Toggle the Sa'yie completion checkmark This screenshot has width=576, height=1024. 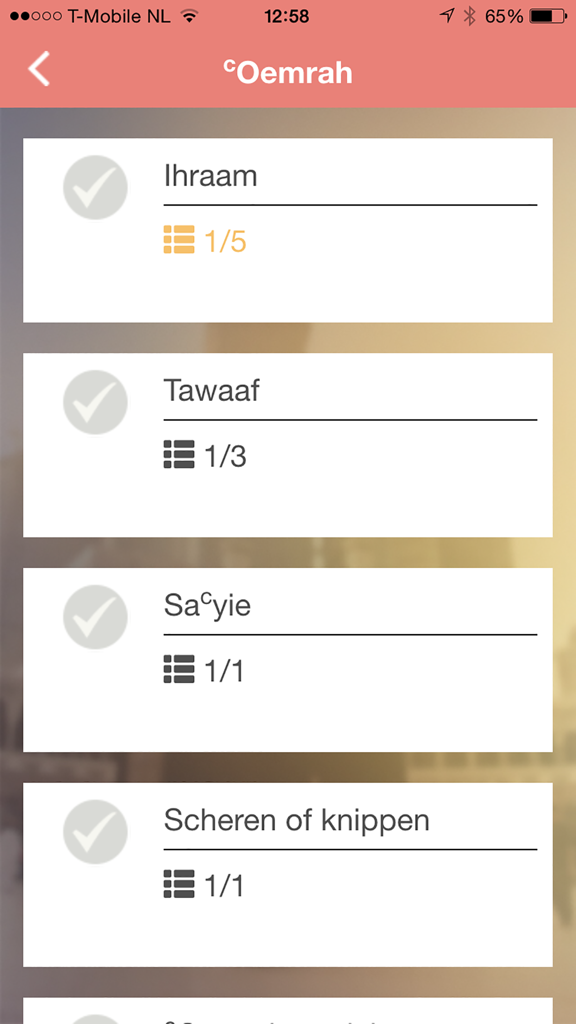(x=95, y=617)
